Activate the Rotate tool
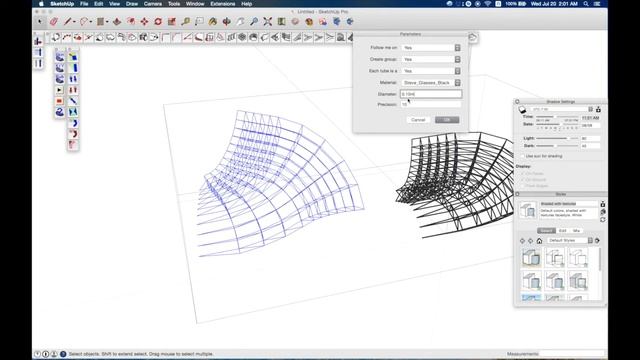This screenshot has height=360, width=640. click(158, 21)
